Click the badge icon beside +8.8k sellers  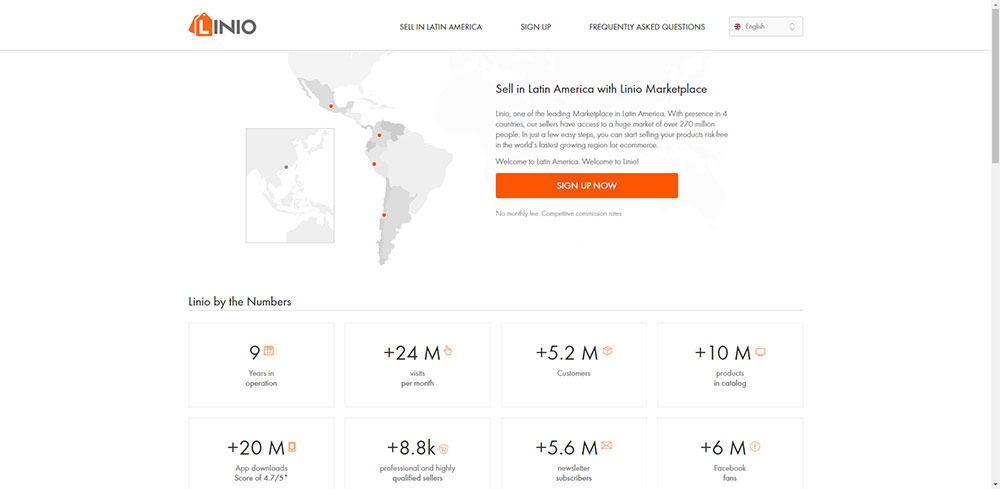pyautogui.click(x=443, y=449)
